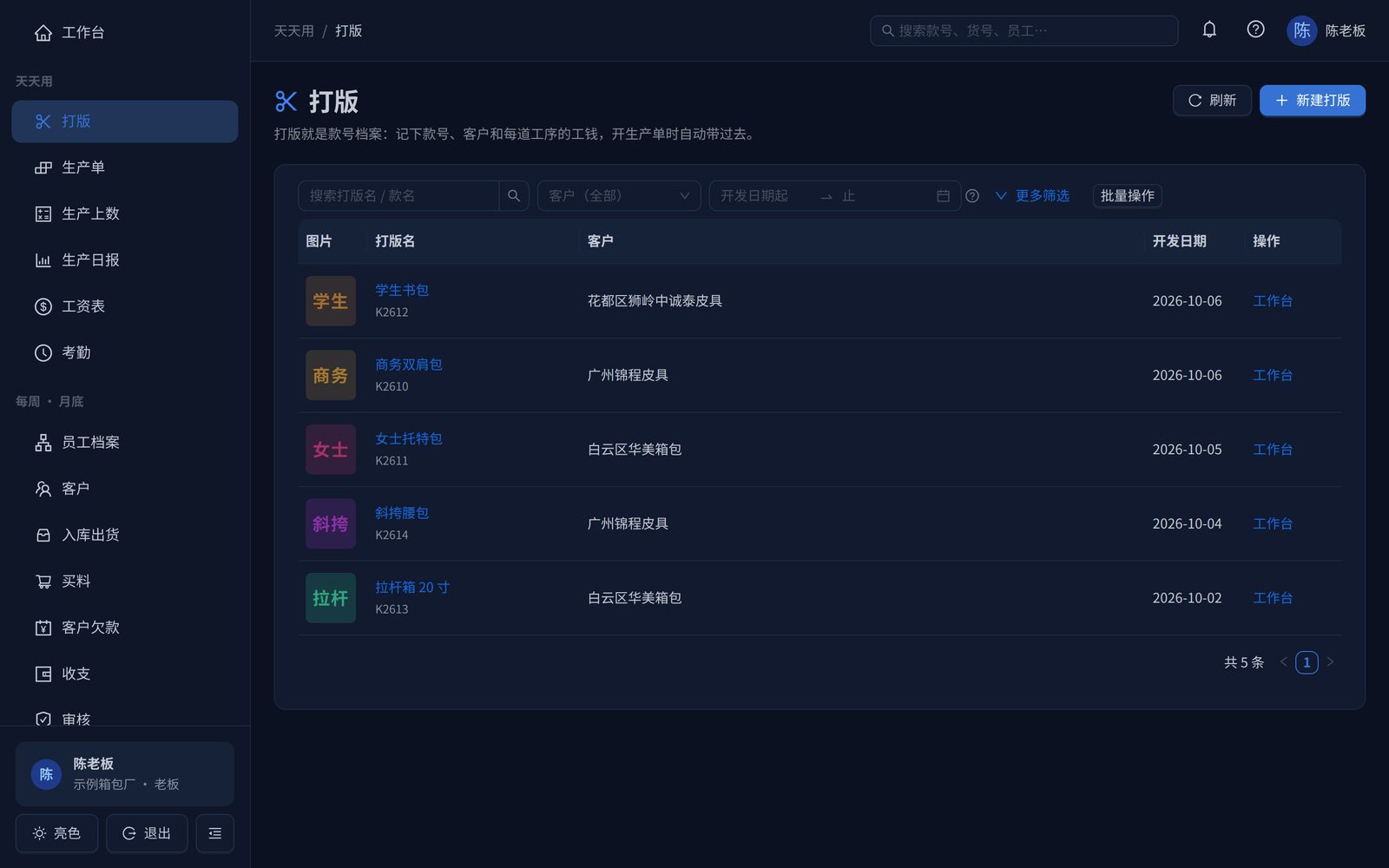Viewport: 1389px width, 868px height.
Task: Click the 考勤 clock icon
Action: (x=43, y=352)
